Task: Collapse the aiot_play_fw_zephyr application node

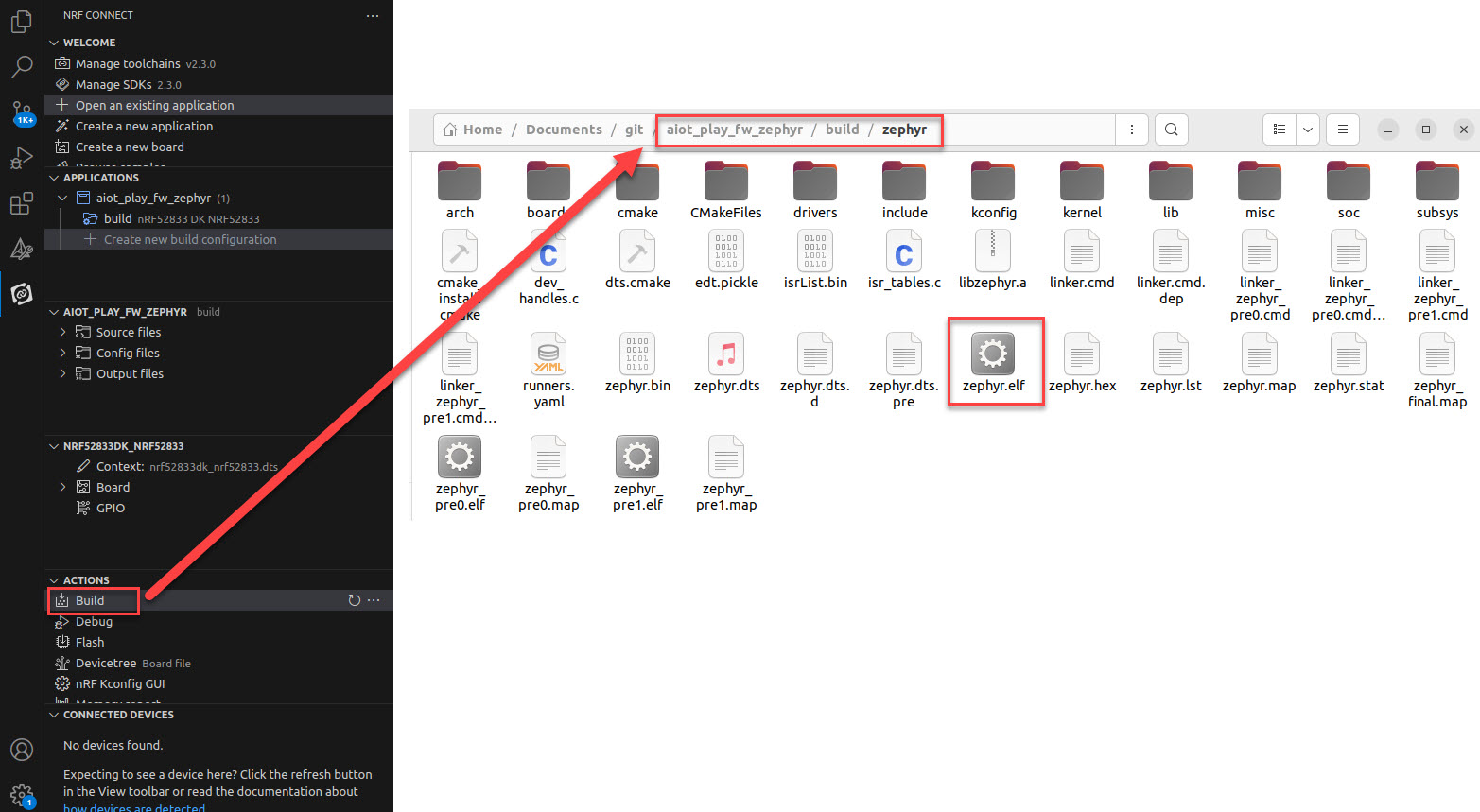Action: (x=62, y=198)
